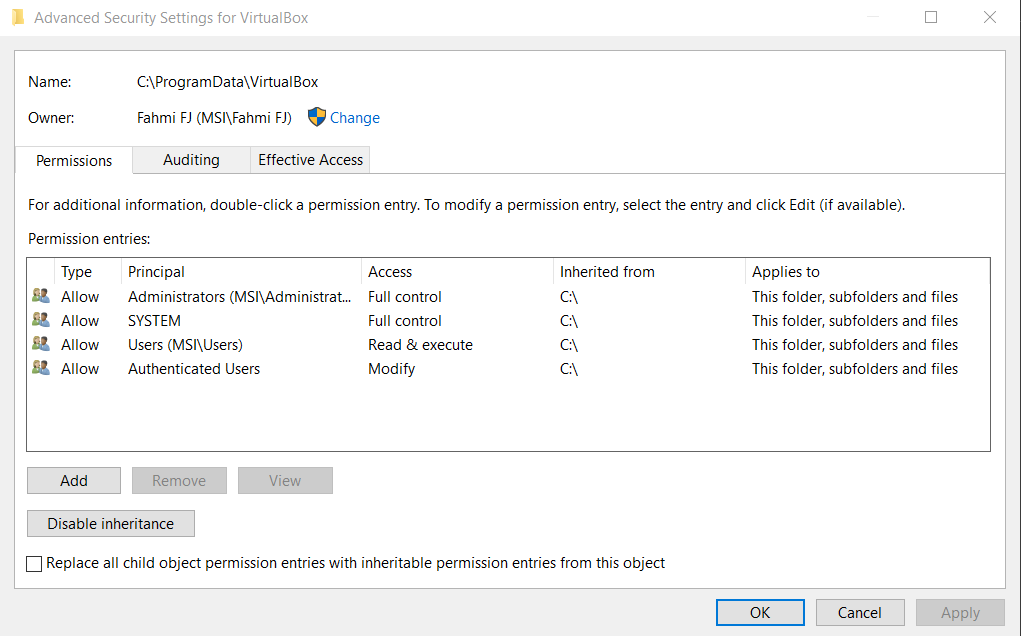Click the user group icon for Users entry
The width and height of the screenshot is (1021, 636).
coord(41,344)
